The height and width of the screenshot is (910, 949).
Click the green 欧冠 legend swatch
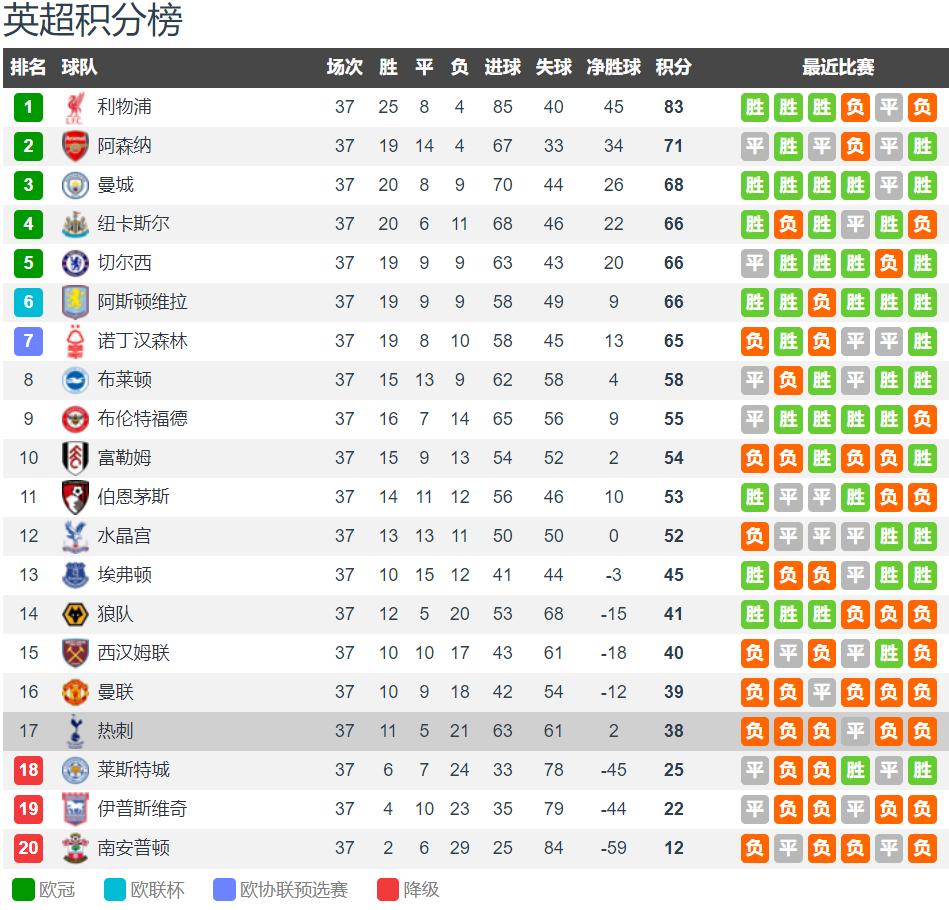tap(23, 889)
